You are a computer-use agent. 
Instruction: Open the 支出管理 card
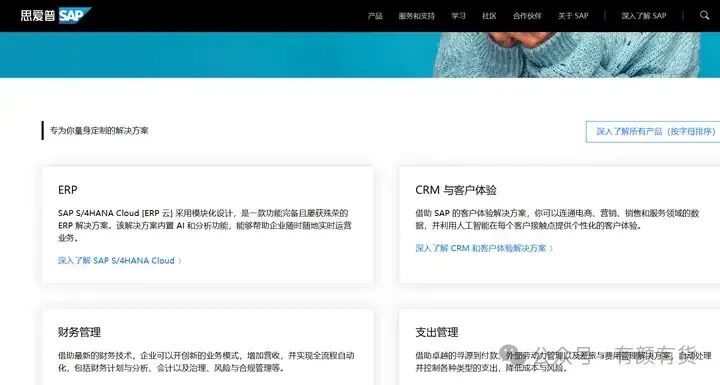pos(437,332)
